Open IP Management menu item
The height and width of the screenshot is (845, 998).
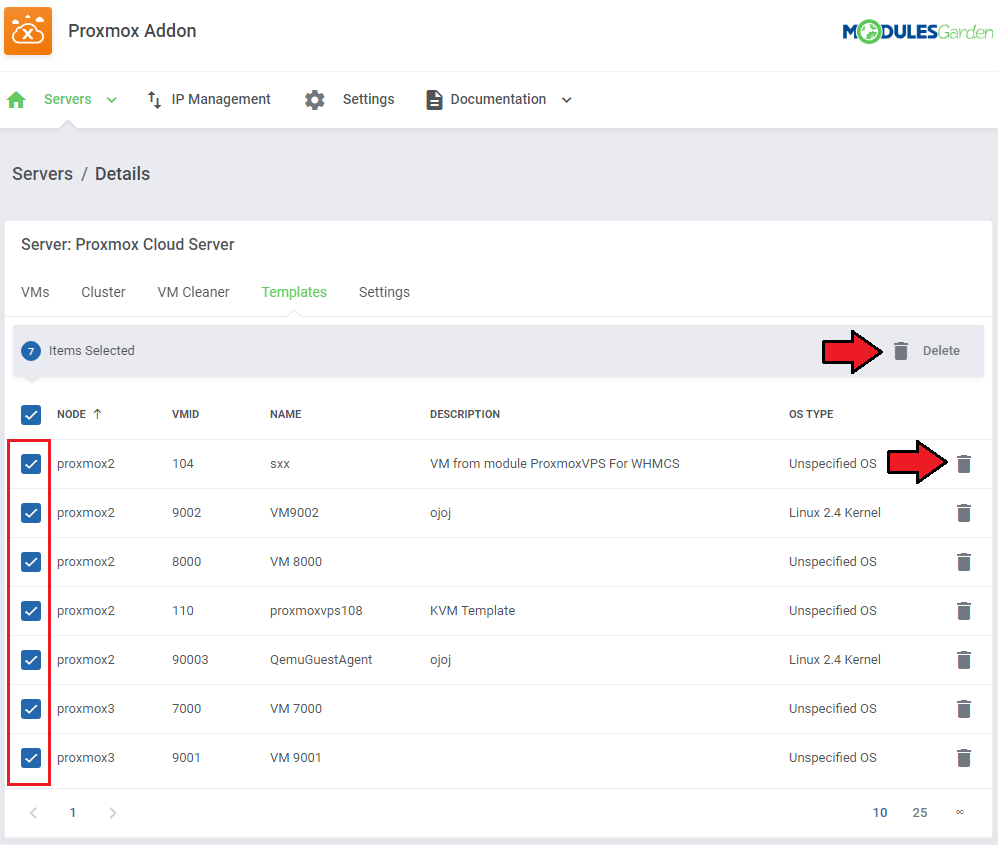point(221,99)
